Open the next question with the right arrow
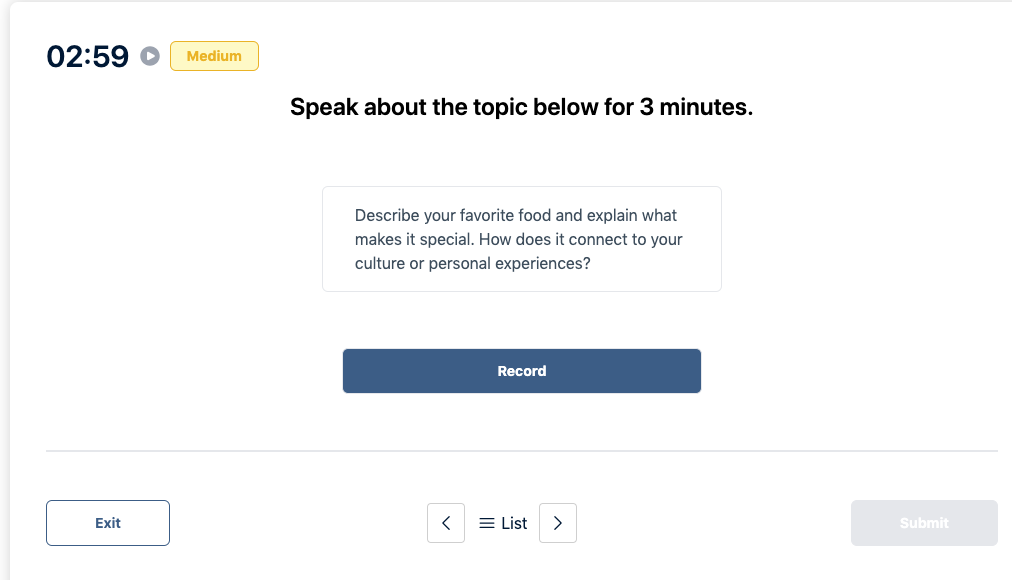The width and height of the screenshot is (1012, 580). tap(557, 522)
